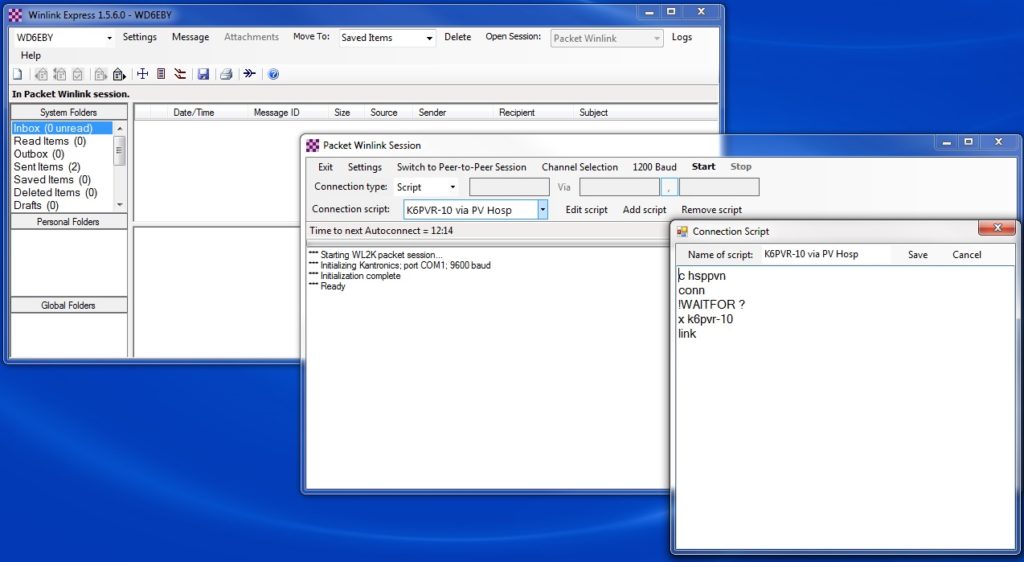Click the Size column header
This screenshot has width=1024, height=562.
[342, 112]
